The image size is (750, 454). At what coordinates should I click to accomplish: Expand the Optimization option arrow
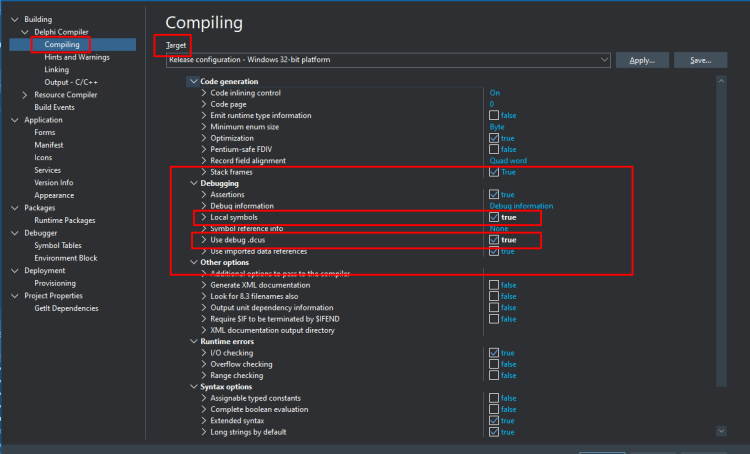[x=204, y=138]
